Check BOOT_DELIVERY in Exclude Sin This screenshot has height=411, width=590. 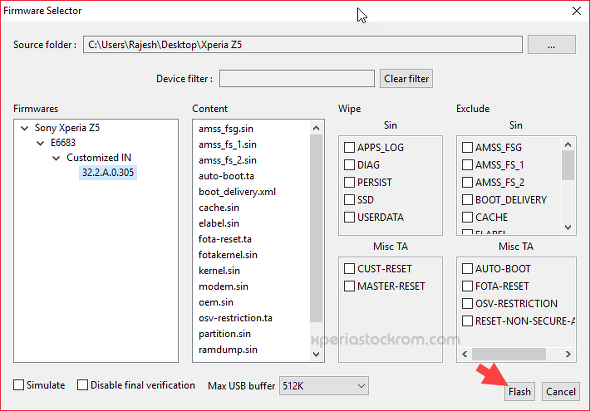pyautogui.click(x=467, y=199)
